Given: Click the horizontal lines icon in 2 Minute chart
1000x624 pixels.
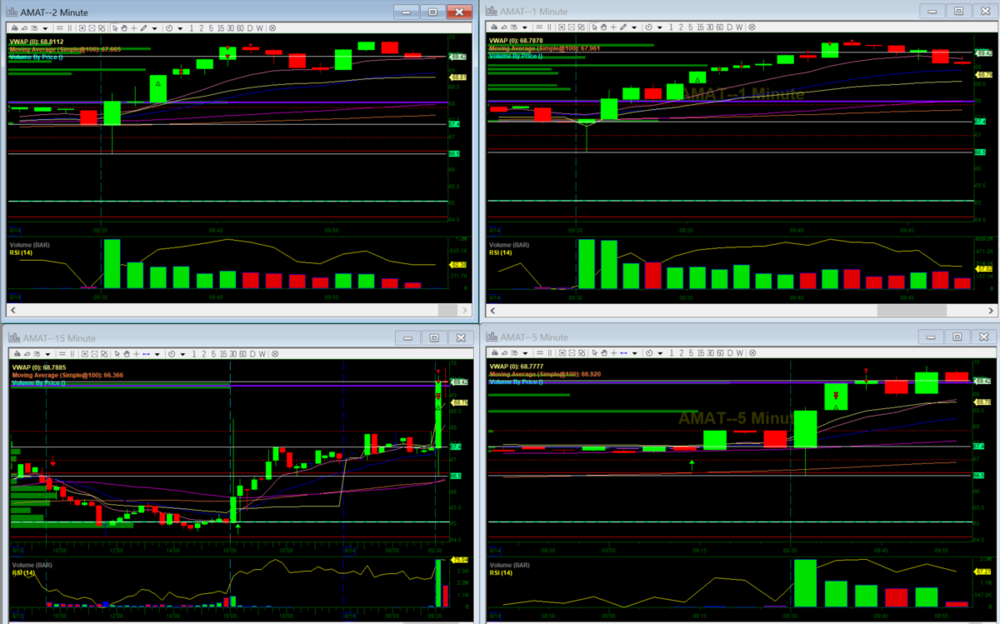Looking at the screenshot, I should pyautogui.click(x=60, y=28).
